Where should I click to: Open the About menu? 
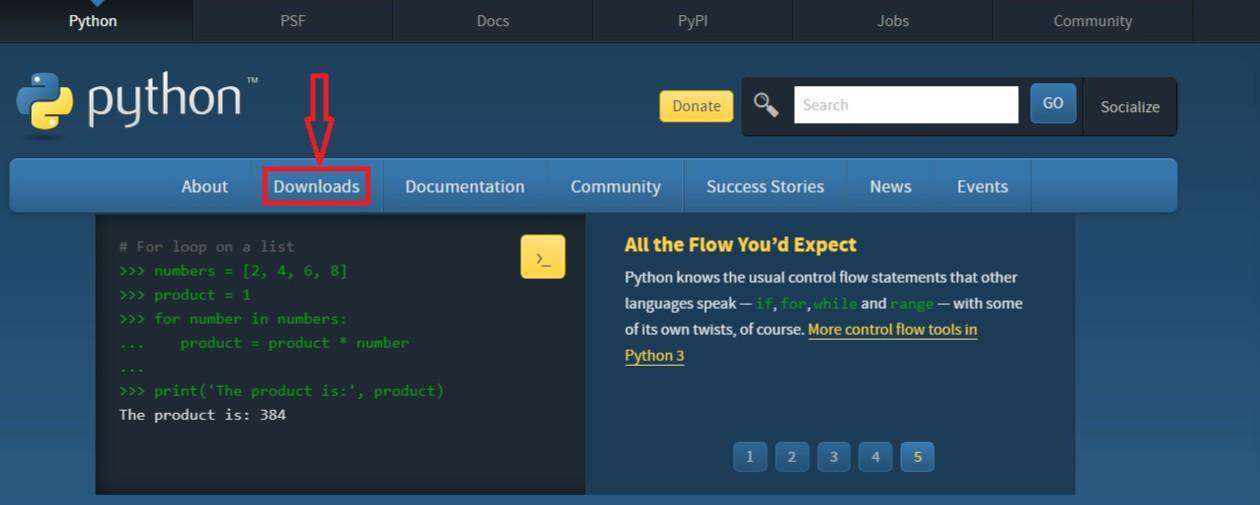click(x=205, y=186)
